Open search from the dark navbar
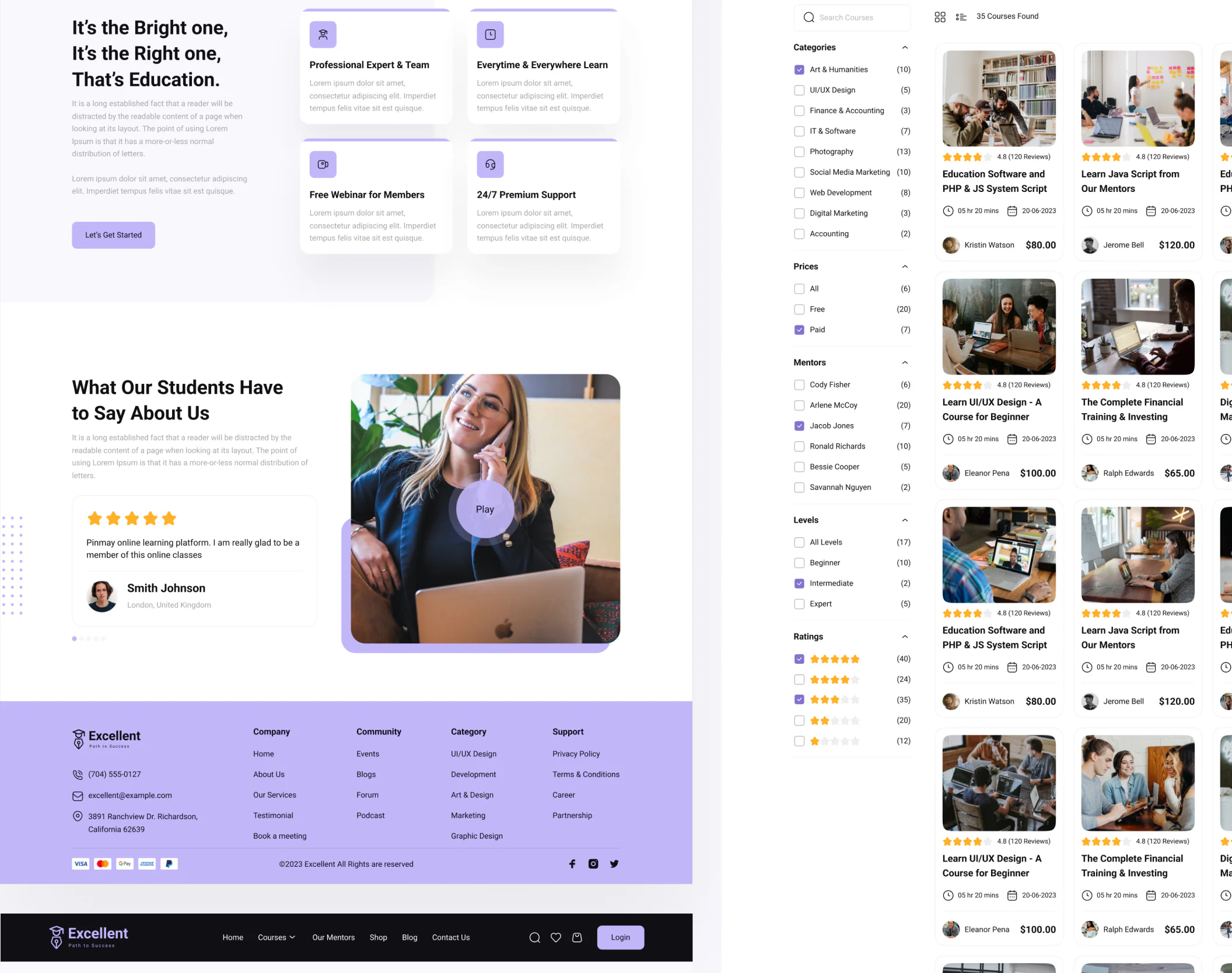1232x973 pixels. pyautogui.click(x=534, y=937)
